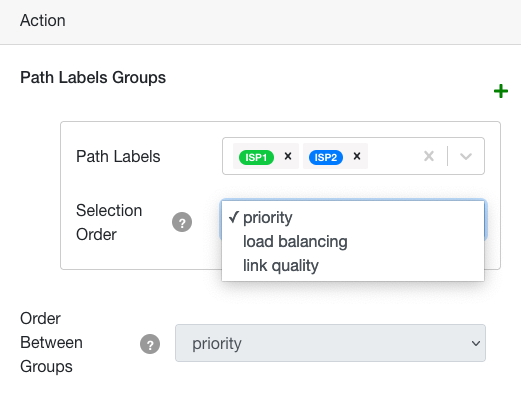This screenshot has width=522, height=394.
Task: Add a new path labels group
Action: (x=501, y=91)
